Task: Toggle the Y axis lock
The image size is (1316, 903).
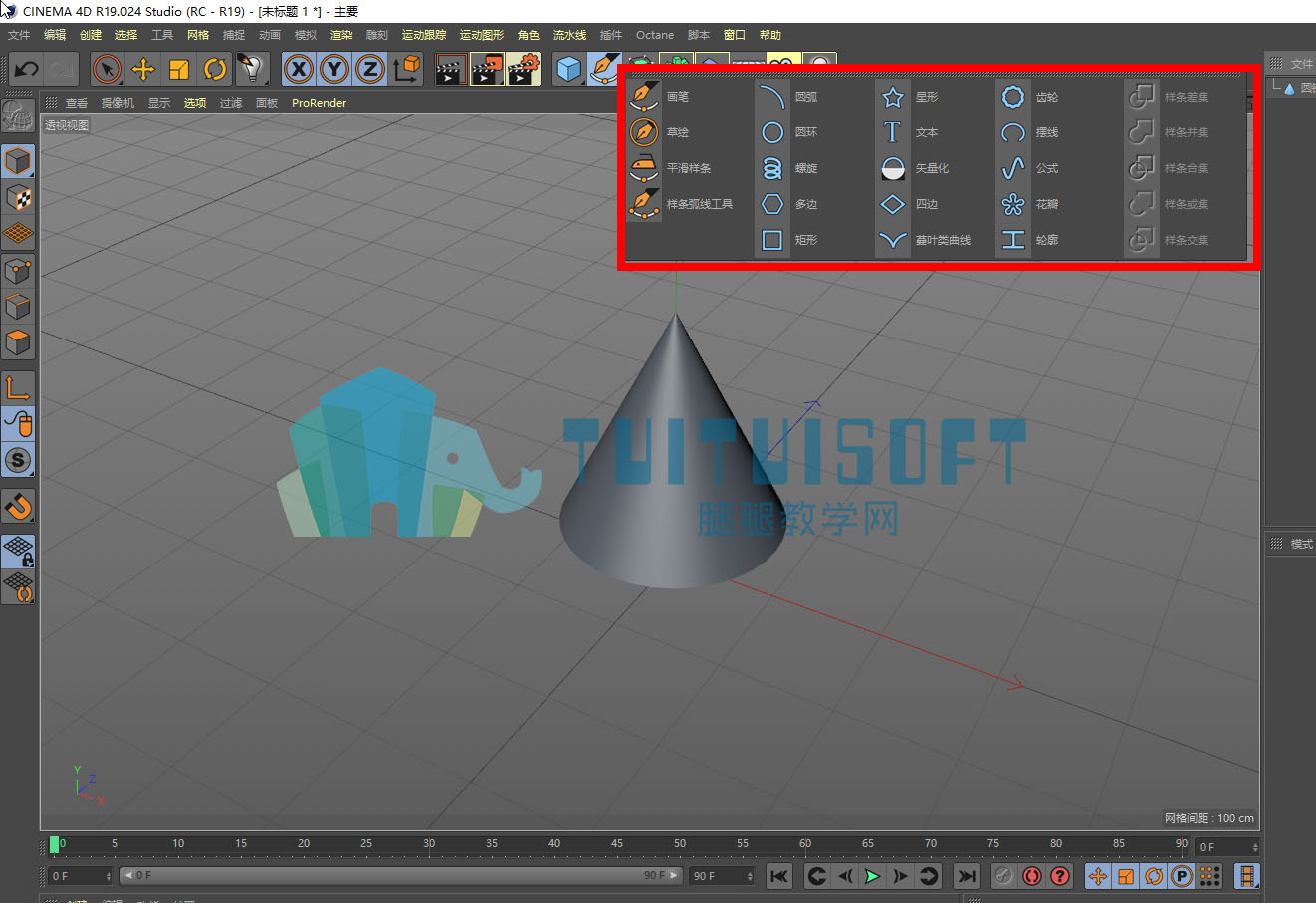Action: [334, 69]
